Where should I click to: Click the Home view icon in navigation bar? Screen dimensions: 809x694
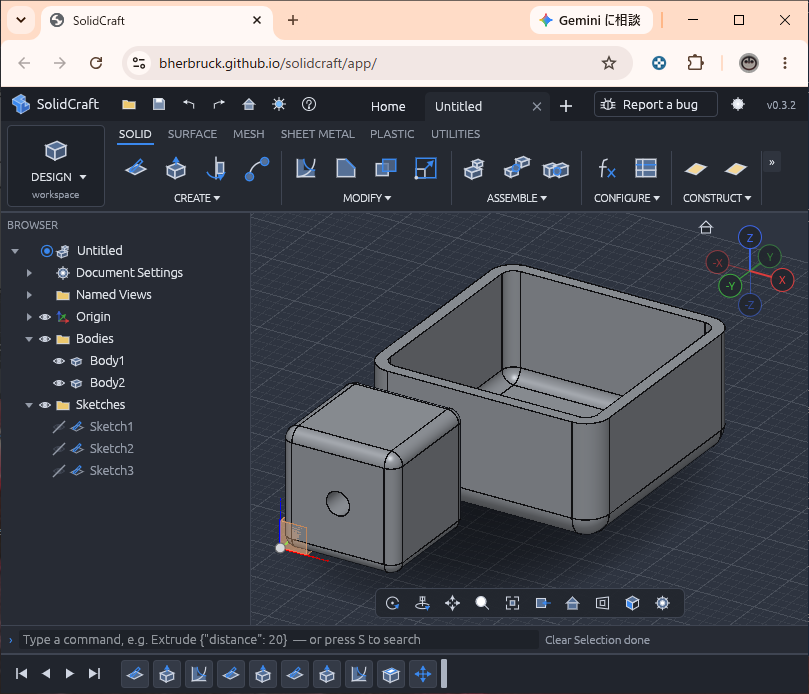pos(572,603)
